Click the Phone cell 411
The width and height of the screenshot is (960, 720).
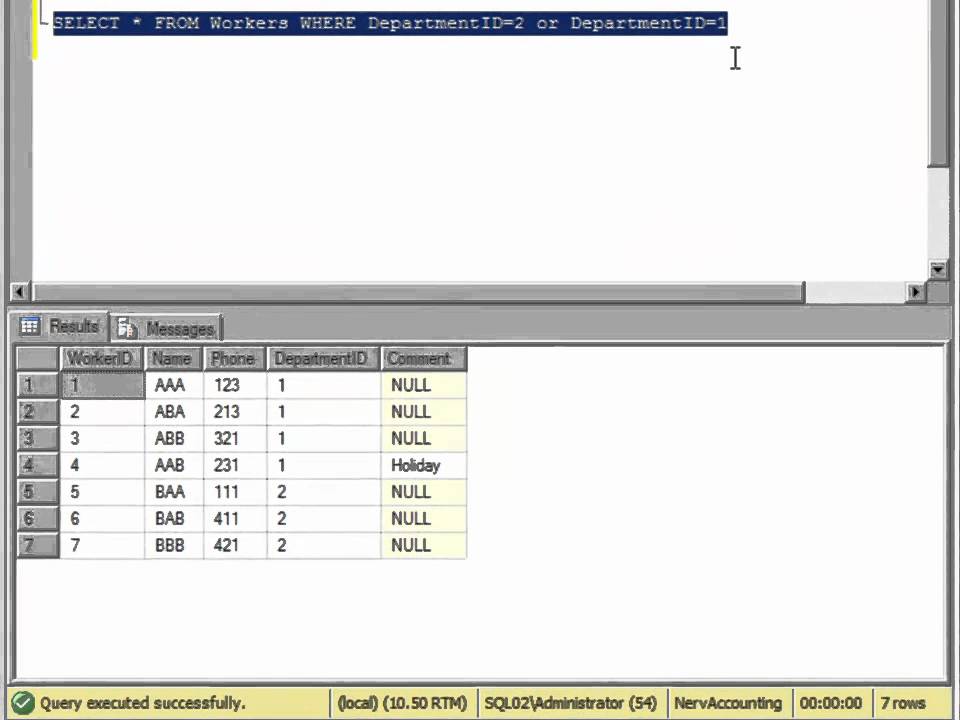coord(235,519)
